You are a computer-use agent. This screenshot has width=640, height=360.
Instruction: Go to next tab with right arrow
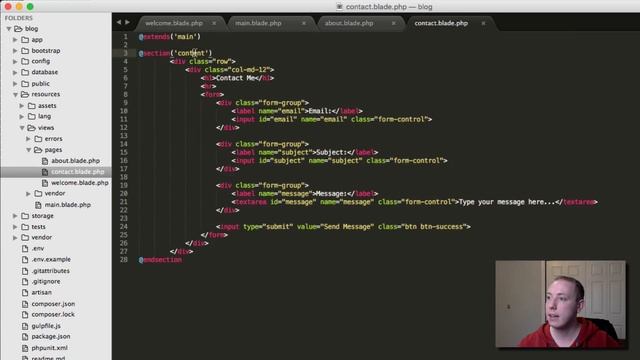(x=127, y=22)
